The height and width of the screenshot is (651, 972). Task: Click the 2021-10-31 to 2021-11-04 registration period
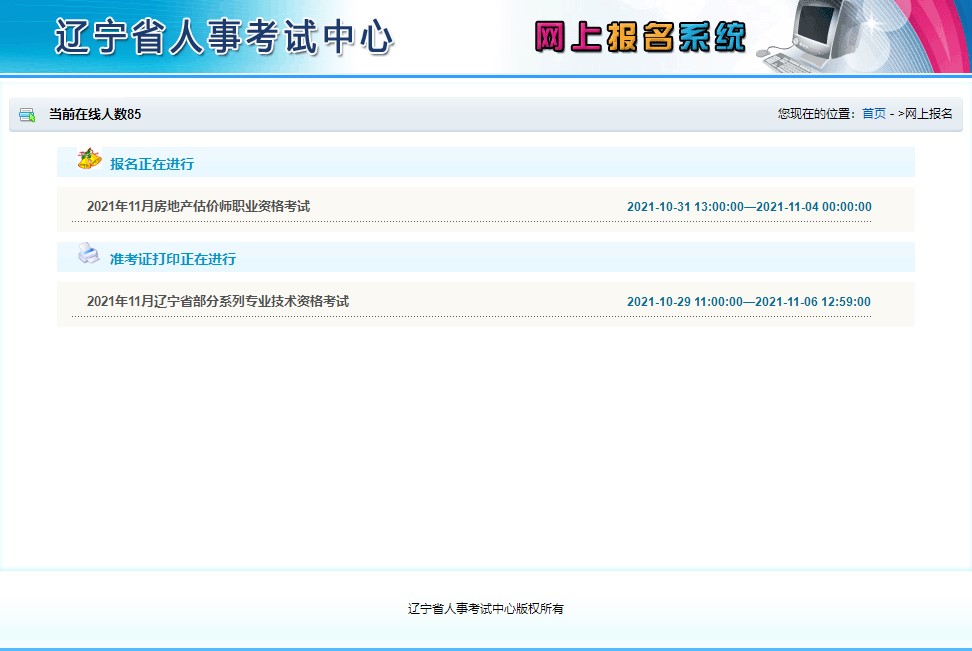point(749,207)
